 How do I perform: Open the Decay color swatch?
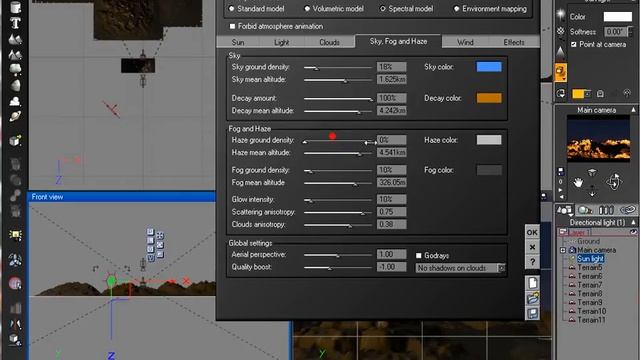[x=489, y=98]
